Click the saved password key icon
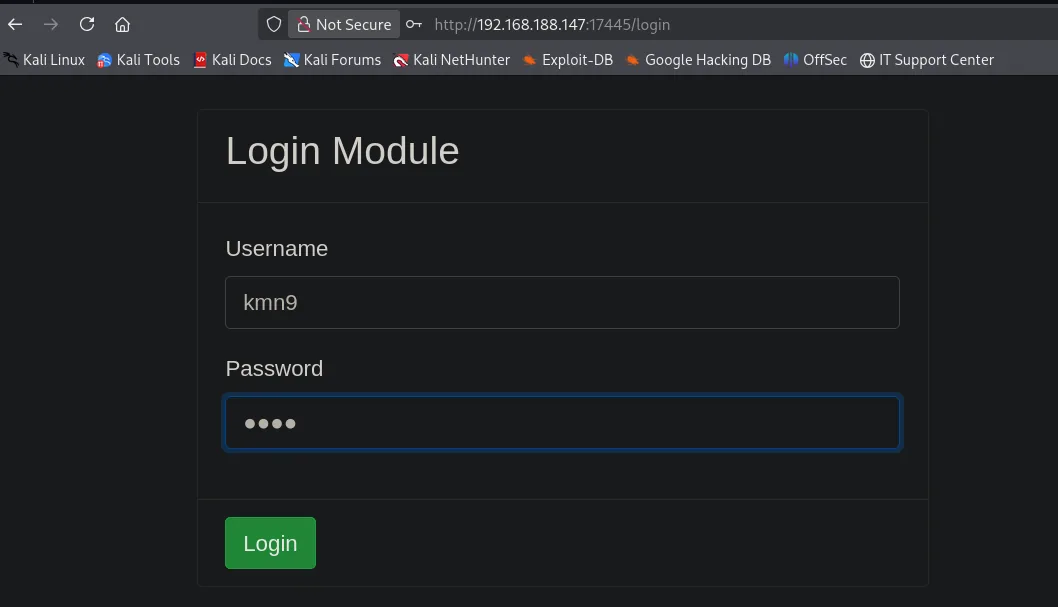Screen dimensions: 1058x607 pos(414,25)
